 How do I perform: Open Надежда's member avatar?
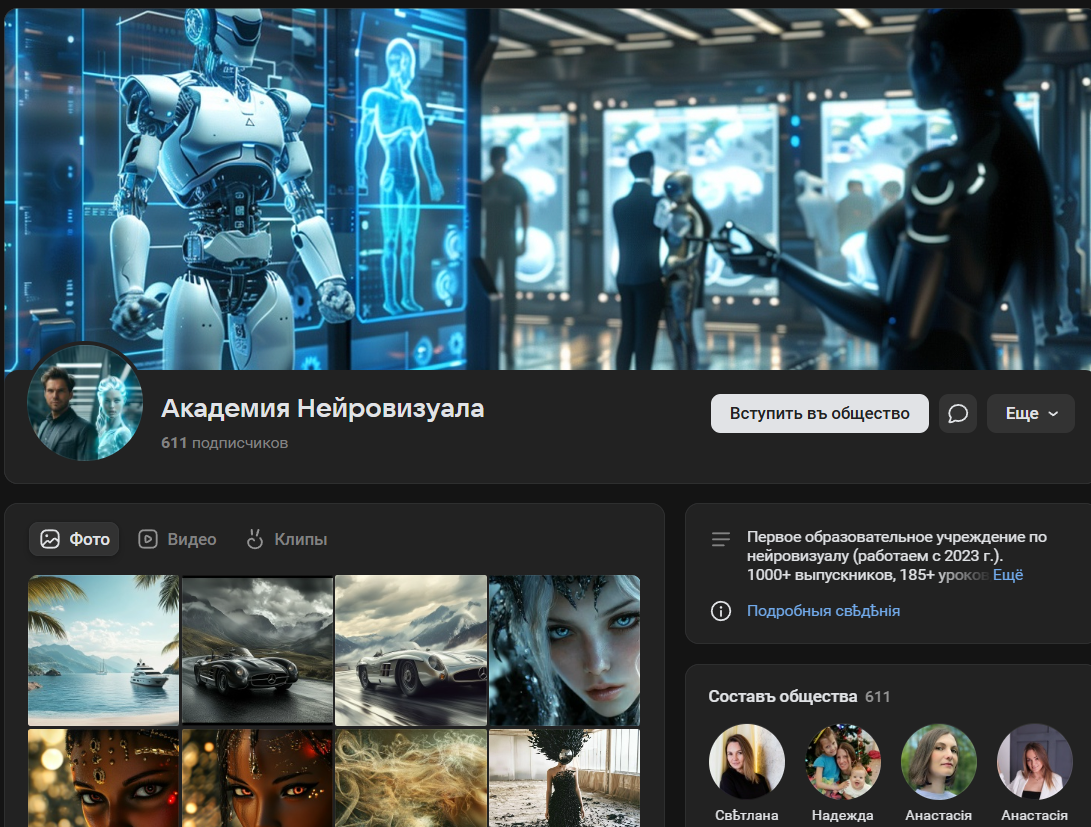(x=843, y=761)
